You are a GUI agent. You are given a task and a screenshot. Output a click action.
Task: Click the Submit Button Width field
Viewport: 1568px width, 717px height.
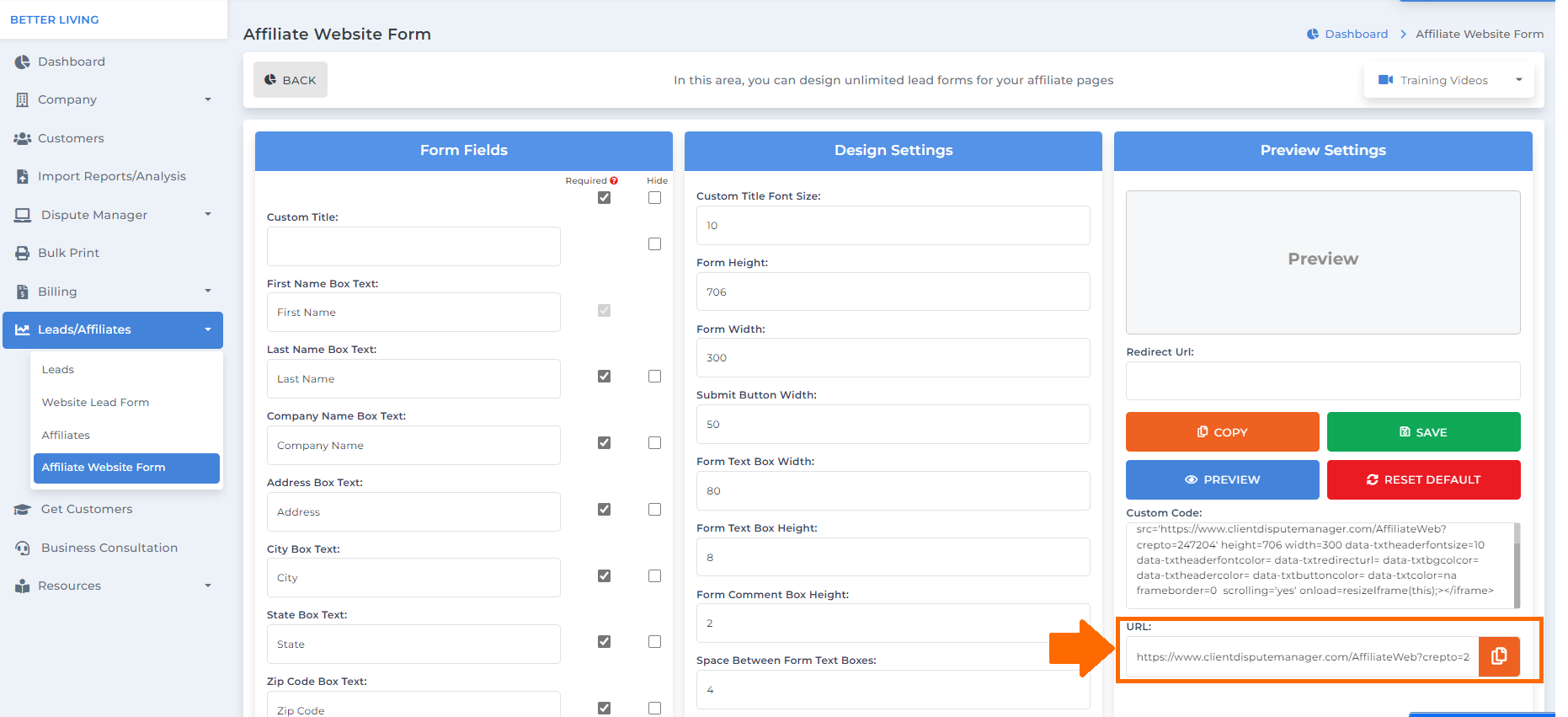pos(893,424)
